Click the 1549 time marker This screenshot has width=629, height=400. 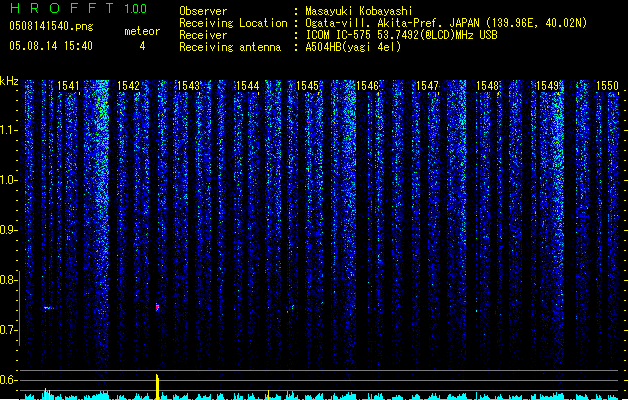point(547,86)
